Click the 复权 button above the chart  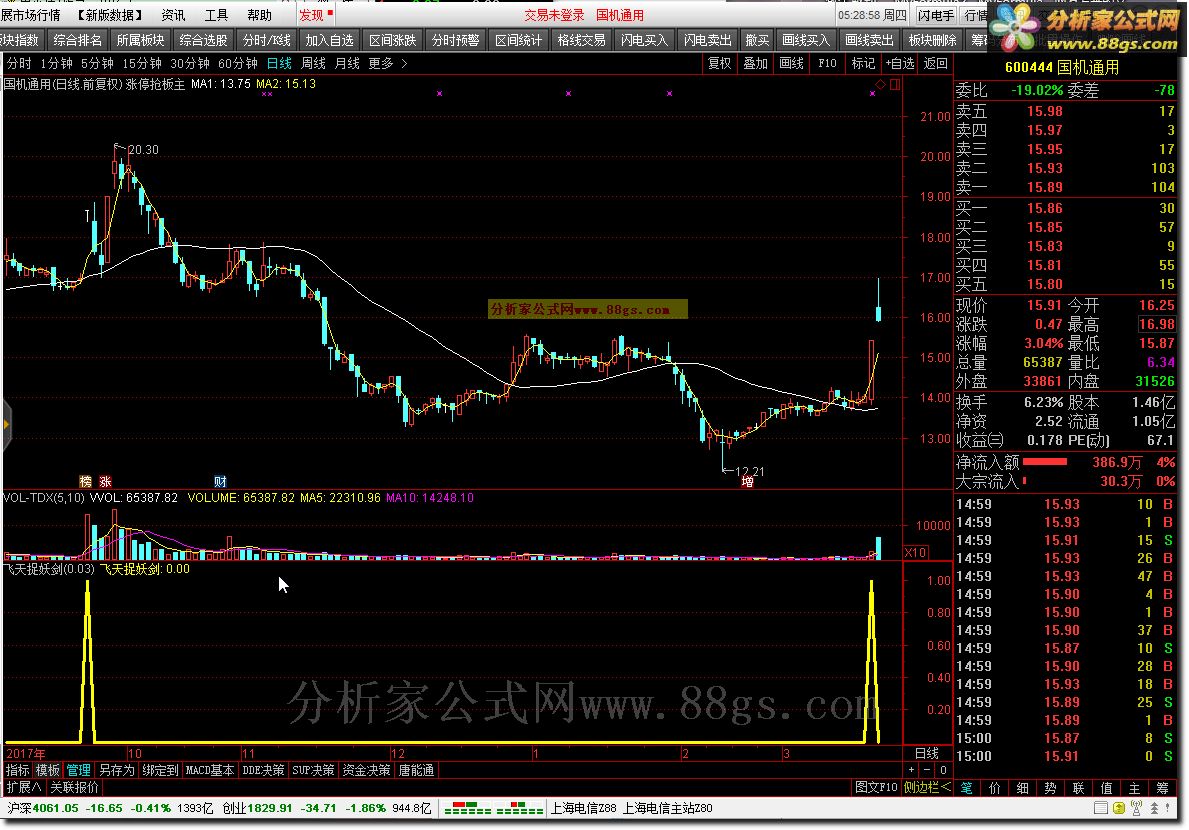[x=720, y=64]
